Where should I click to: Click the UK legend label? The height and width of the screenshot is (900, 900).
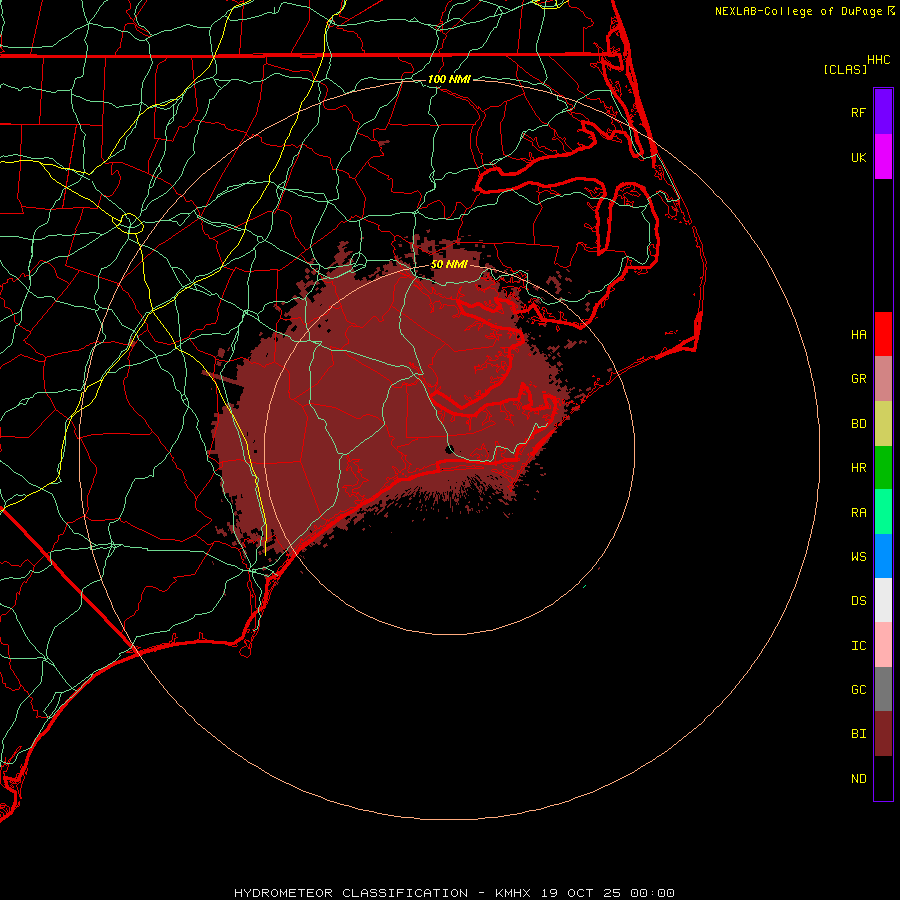(858, 157)
